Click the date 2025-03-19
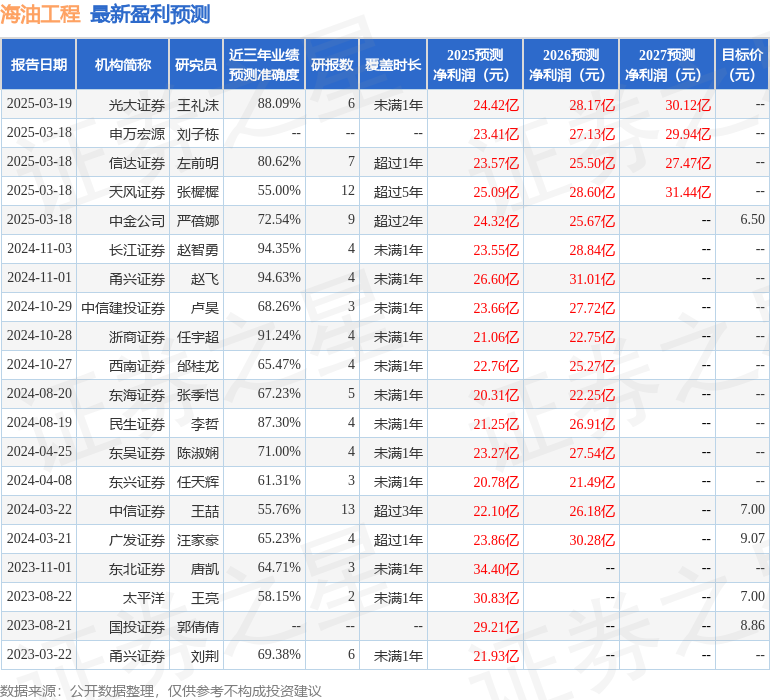 [x=39, y=104]
